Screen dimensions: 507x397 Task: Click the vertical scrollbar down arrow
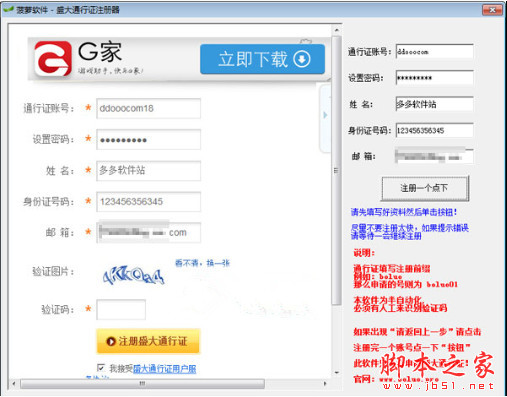[337, 373]
